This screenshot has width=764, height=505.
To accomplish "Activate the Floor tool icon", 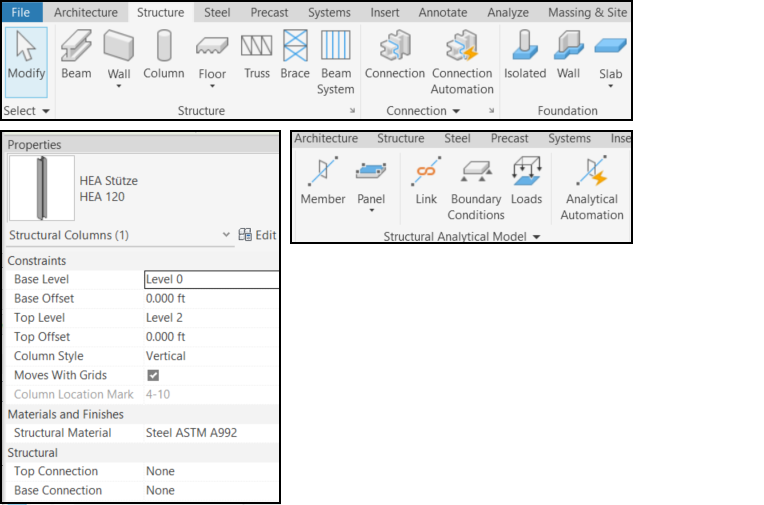I will click(x=212, y=46).
